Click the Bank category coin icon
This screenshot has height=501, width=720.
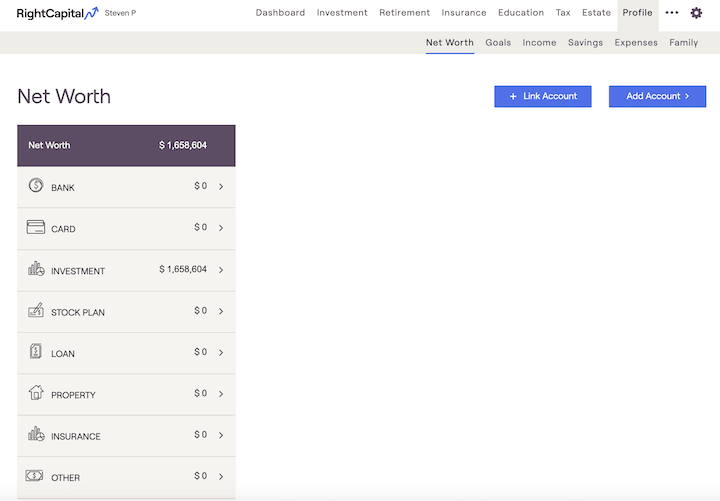tap(36, 186)
